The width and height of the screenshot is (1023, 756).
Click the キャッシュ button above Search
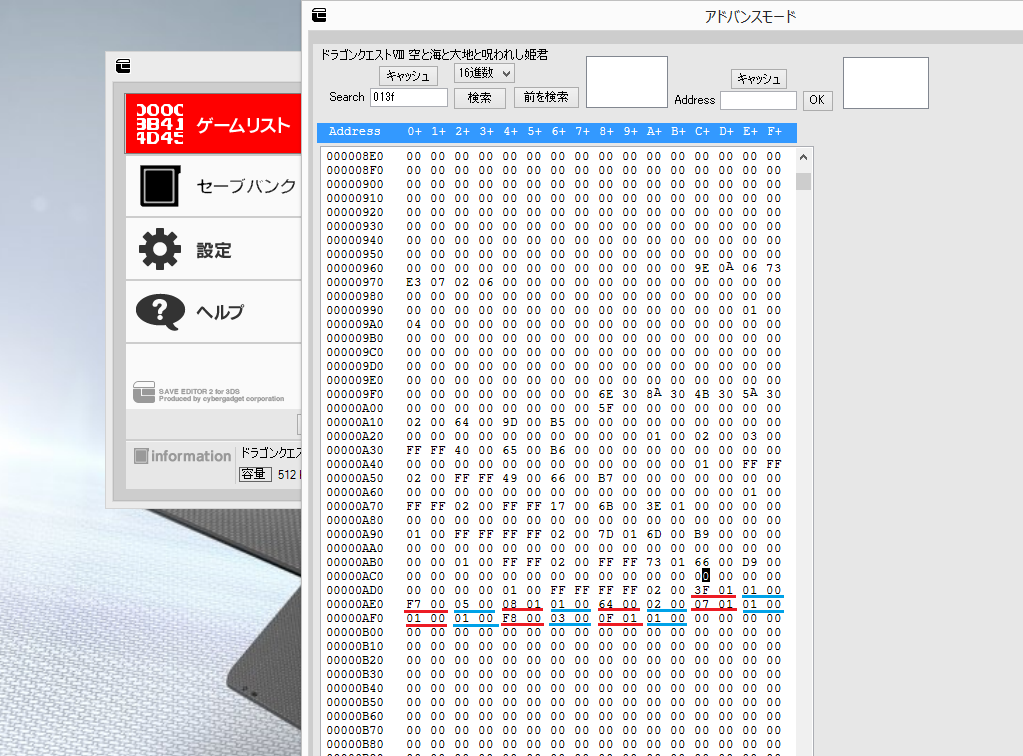408,76
